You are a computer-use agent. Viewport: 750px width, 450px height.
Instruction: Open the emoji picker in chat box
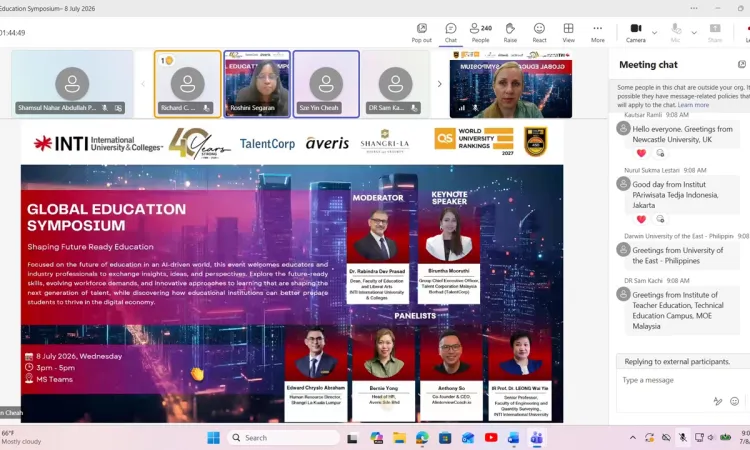tap(734, 401)
